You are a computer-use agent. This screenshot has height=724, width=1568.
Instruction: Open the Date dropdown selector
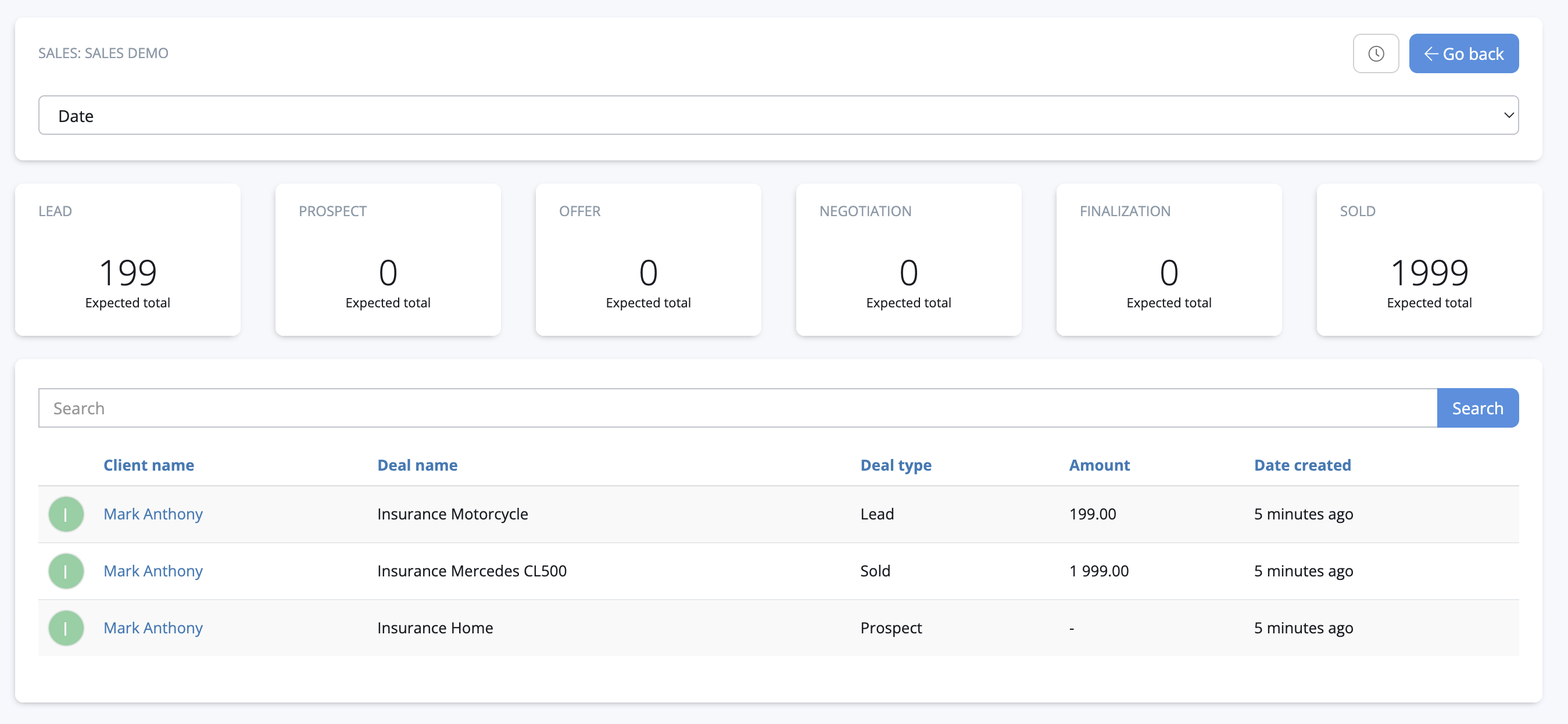pos(778,115)
